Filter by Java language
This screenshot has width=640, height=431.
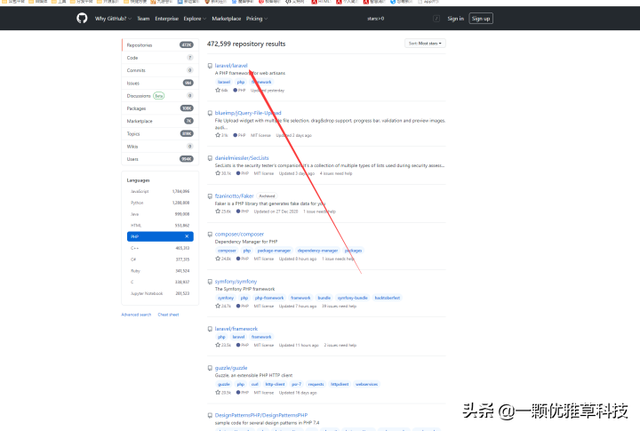point(160,214)
